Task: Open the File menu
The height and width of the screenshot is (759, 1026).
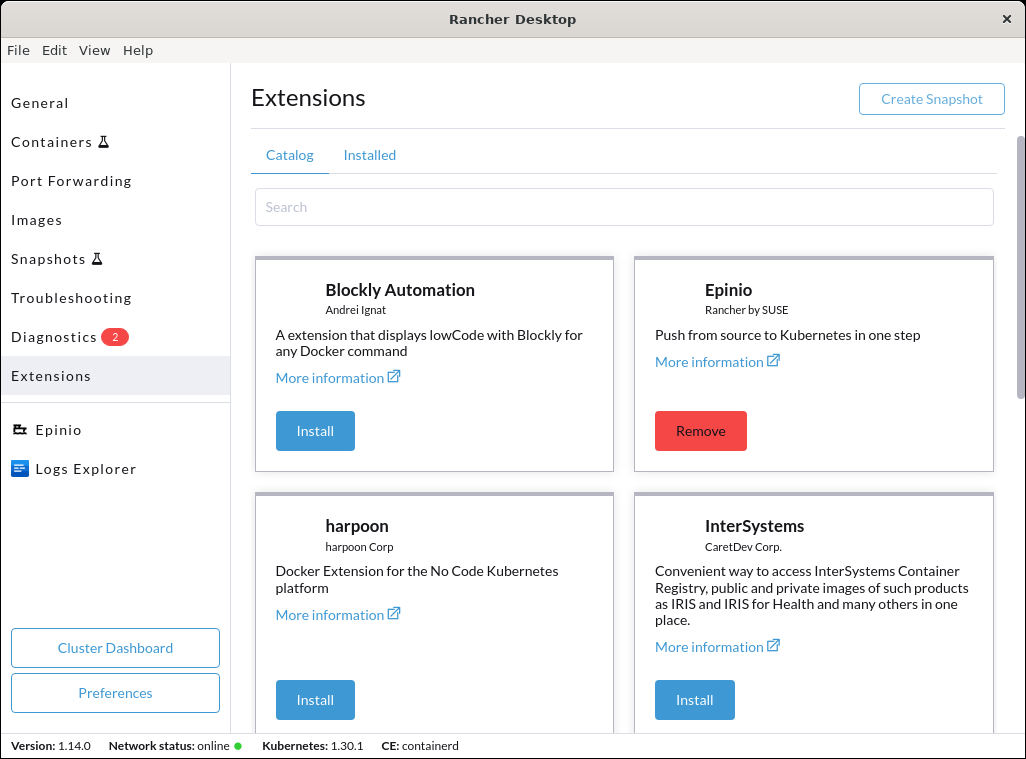Action: (x=18, y=50)
